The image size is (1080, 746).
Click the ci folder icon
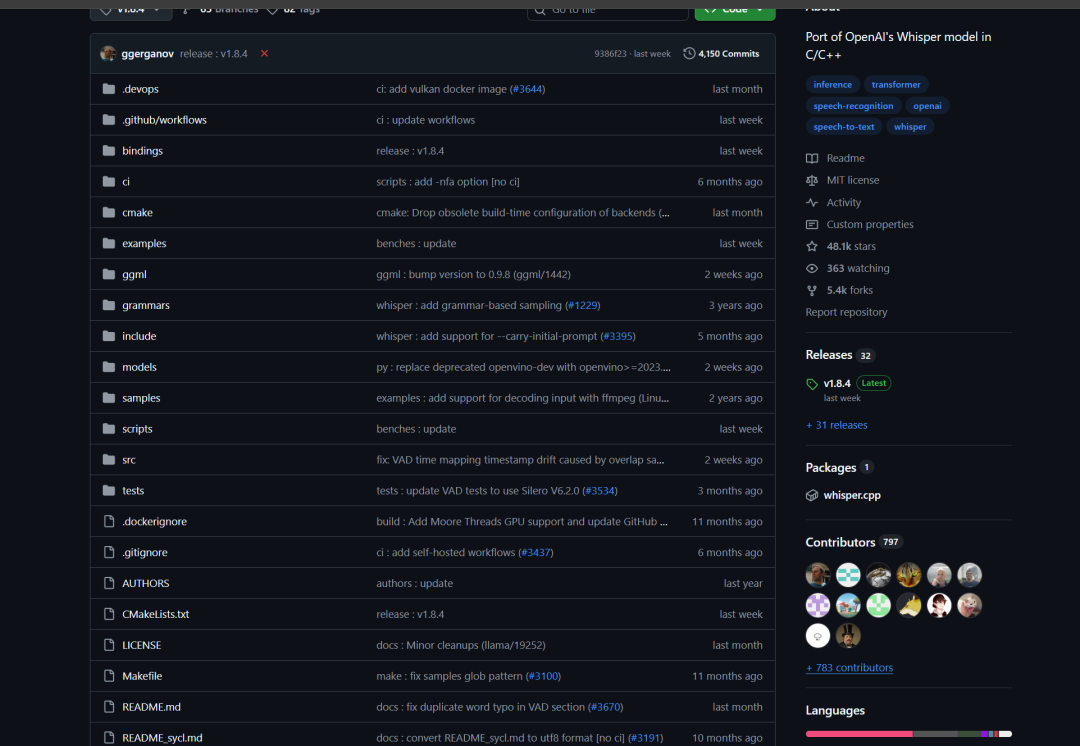point(109,182)
